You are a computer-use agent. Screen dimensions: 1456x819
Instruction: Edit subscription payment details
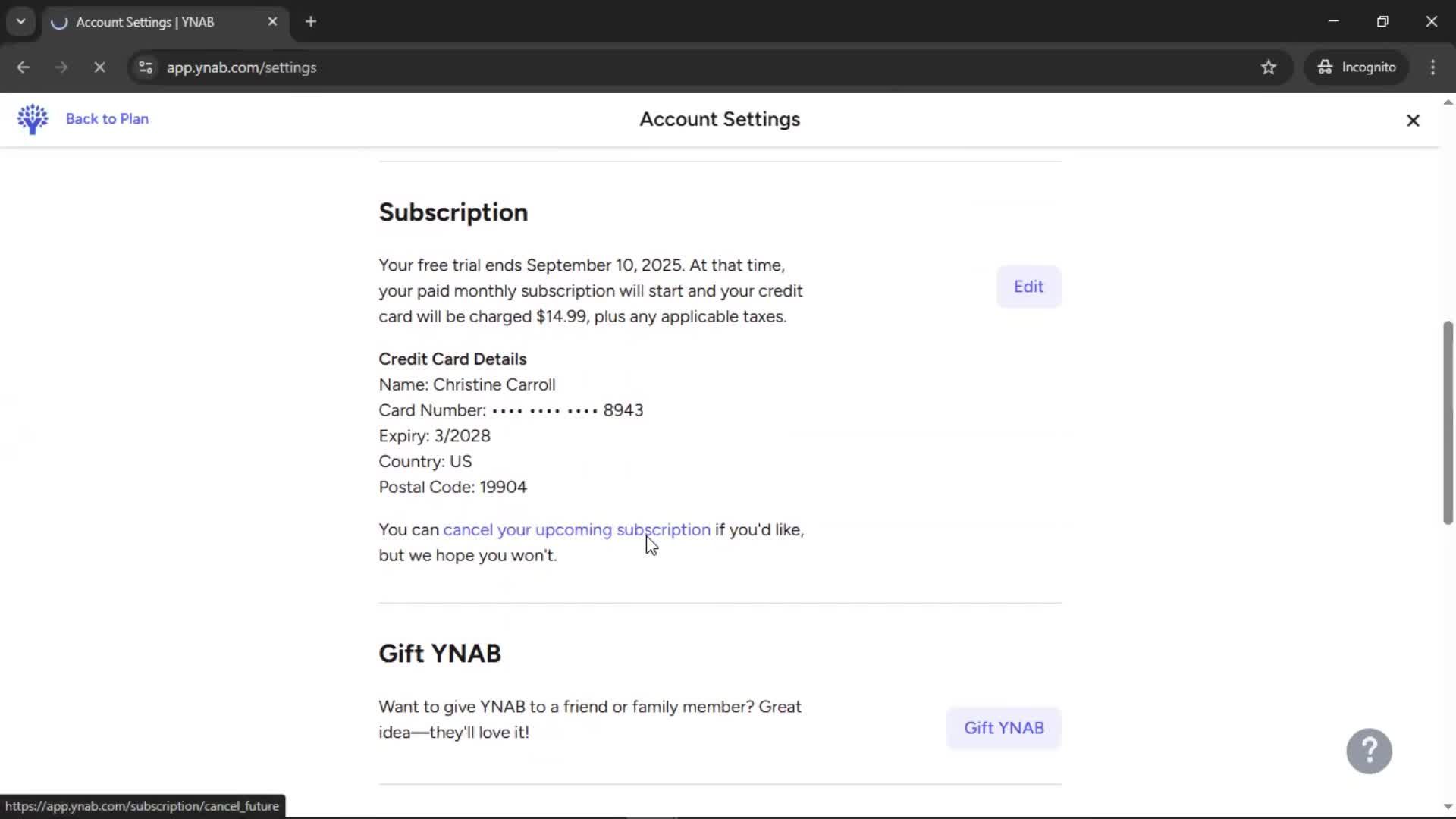pyautogui.click(x=1028, y=287)
